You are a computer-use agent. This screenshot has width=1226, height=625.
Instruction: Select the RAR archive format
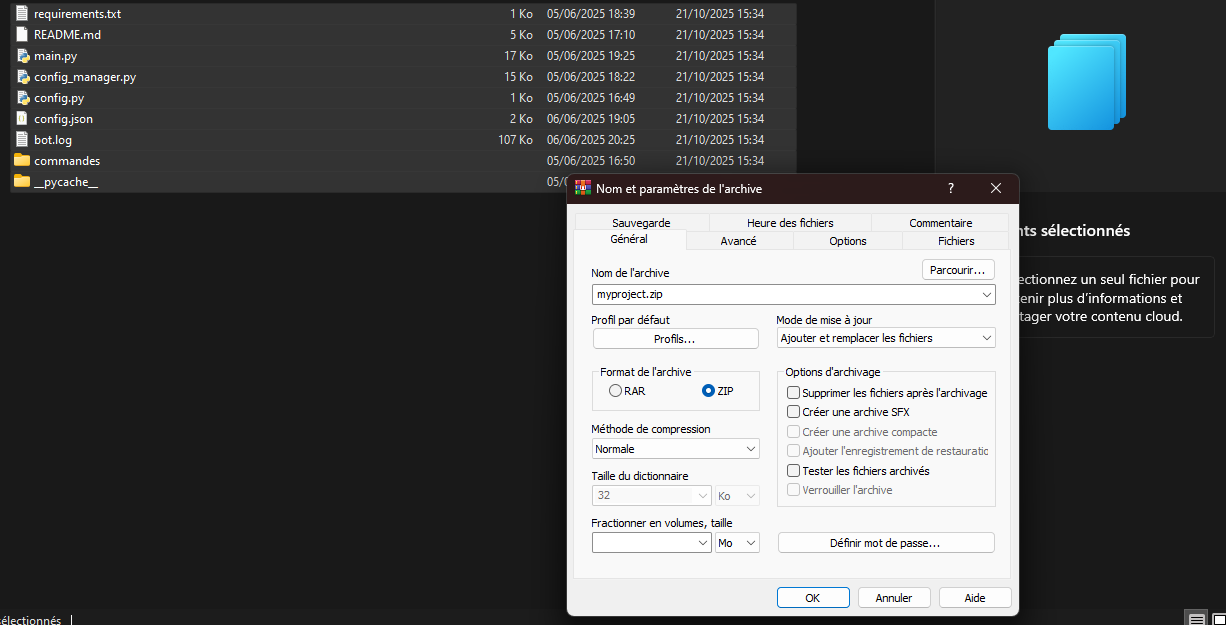tap(616, 390)
